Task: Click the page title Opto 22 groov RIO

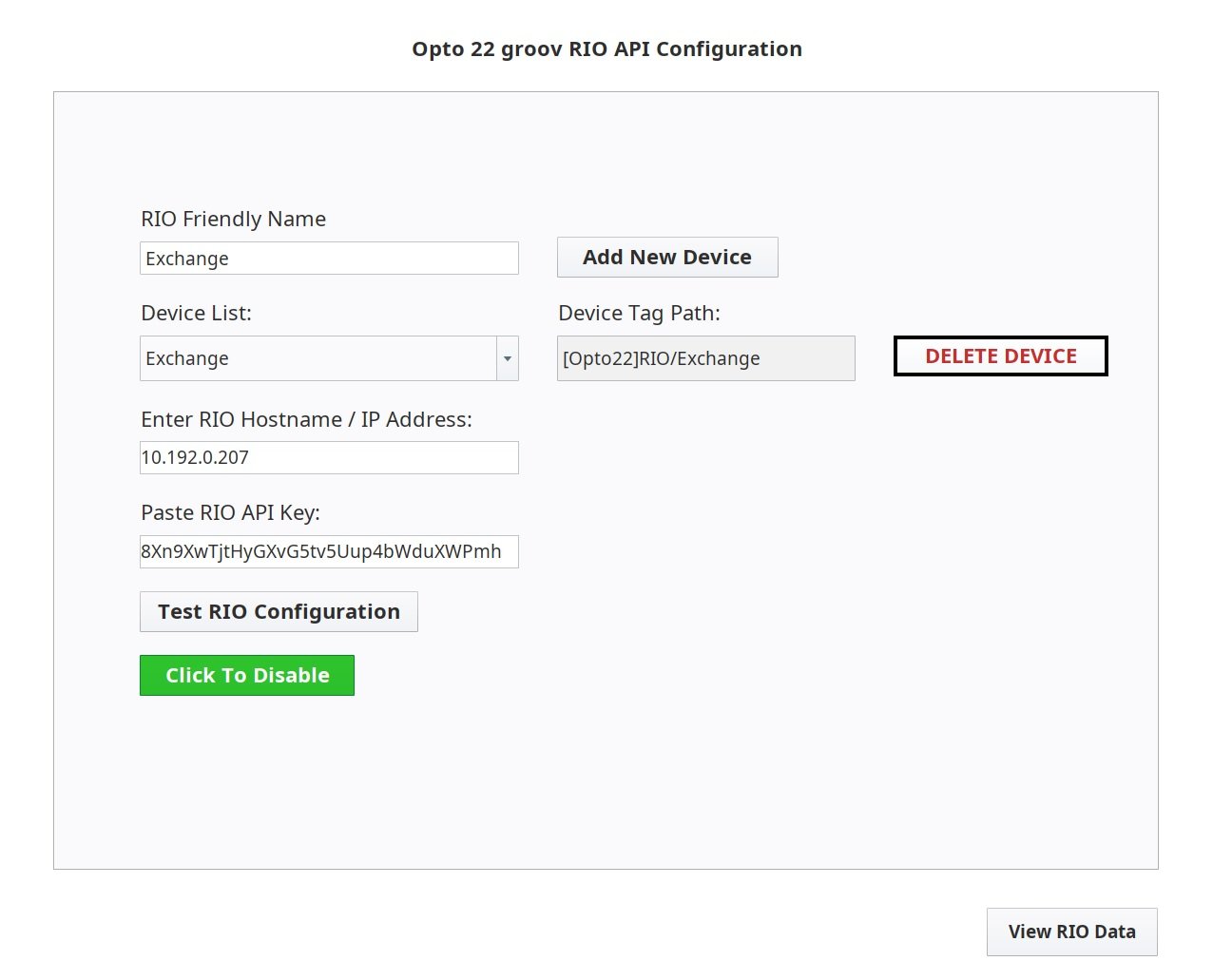Action: point(606,49)
